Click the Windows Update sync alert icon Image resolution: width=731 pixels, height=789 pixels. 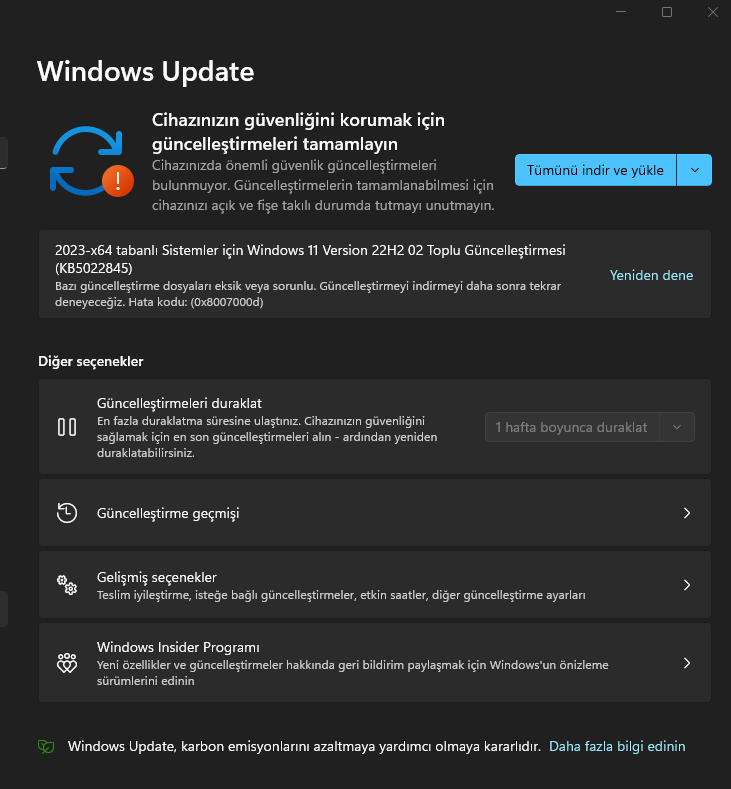point(92,162)
